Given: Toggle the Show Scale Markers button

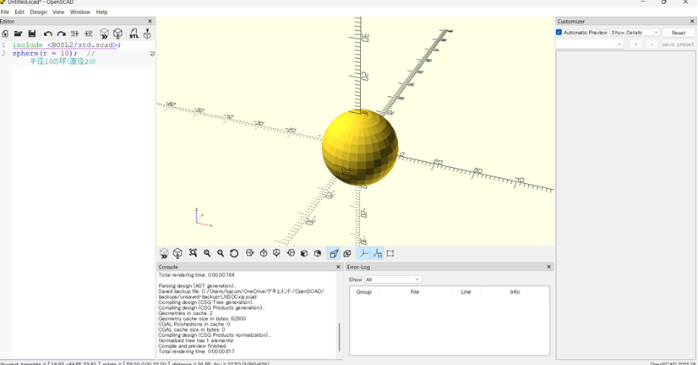Looking at the screenshot, I should pos(377,253).
